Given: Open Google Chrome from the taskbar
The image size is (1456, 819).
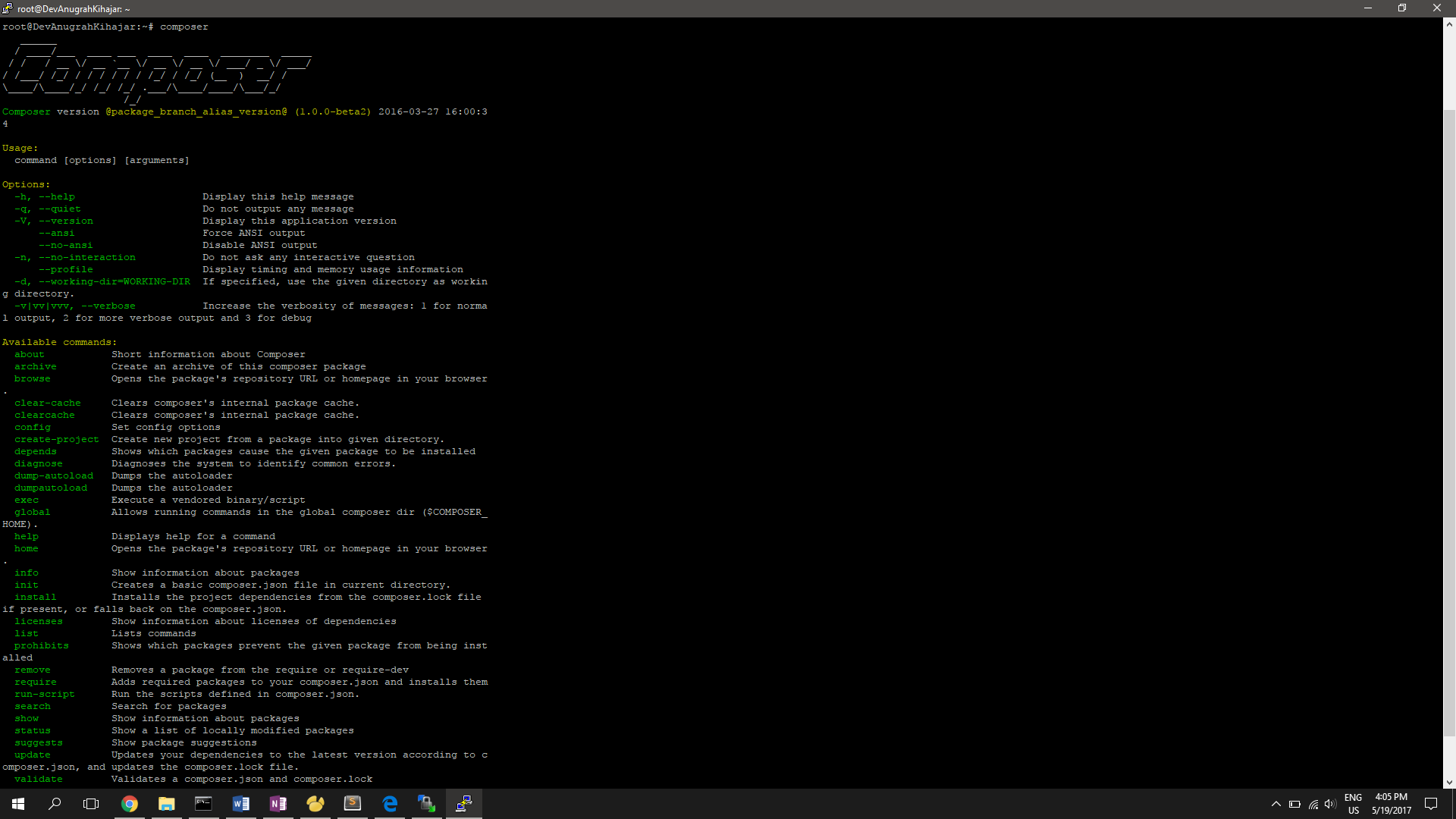Looking at the screenshot, I should click(x=130, y=804).
